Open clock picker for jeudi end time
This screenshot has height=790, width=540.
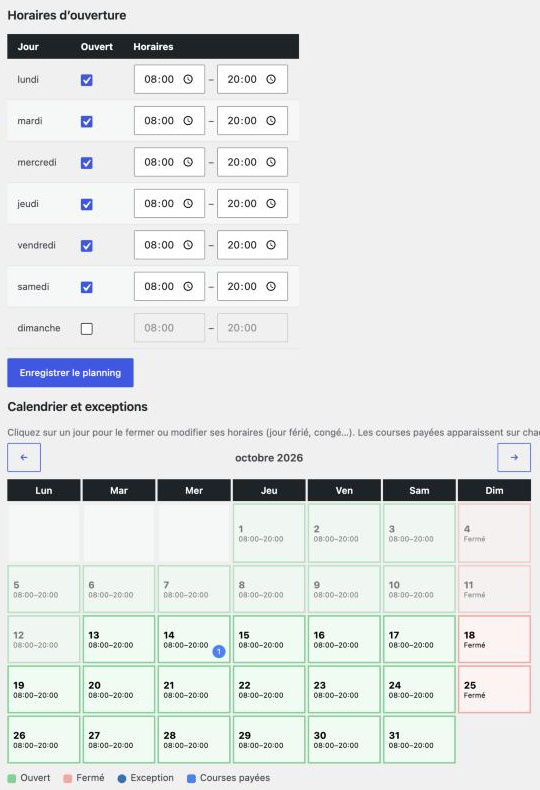271,204
